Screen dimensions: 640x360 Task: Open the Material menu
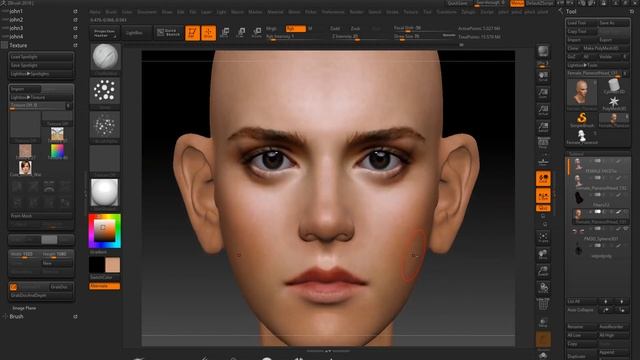pos(275,12)
